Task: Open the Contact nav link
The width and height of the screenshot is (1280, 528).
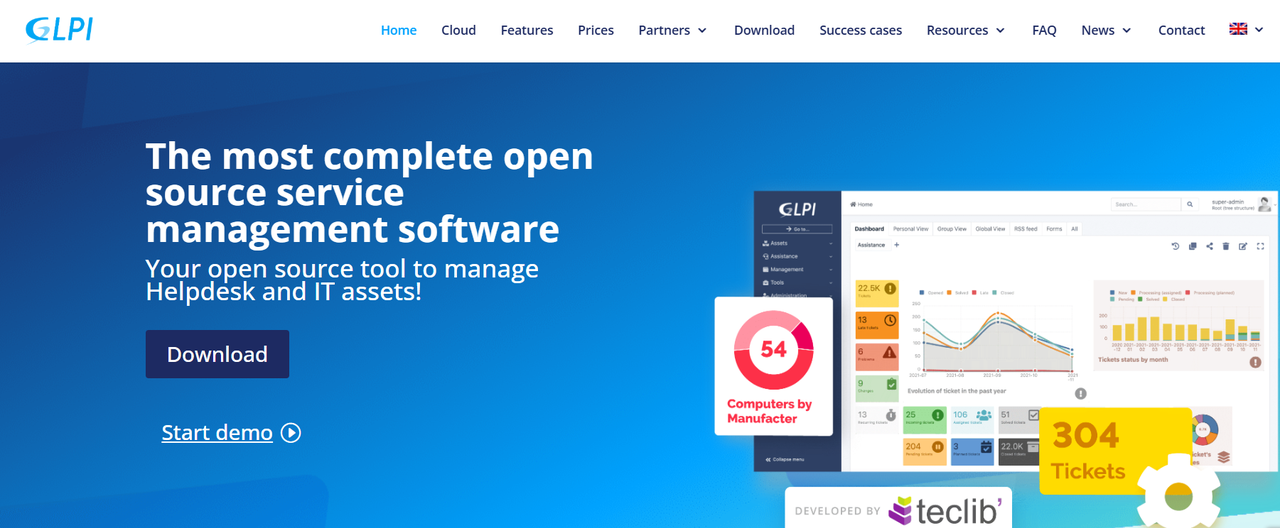Action: coord(1181,30)
